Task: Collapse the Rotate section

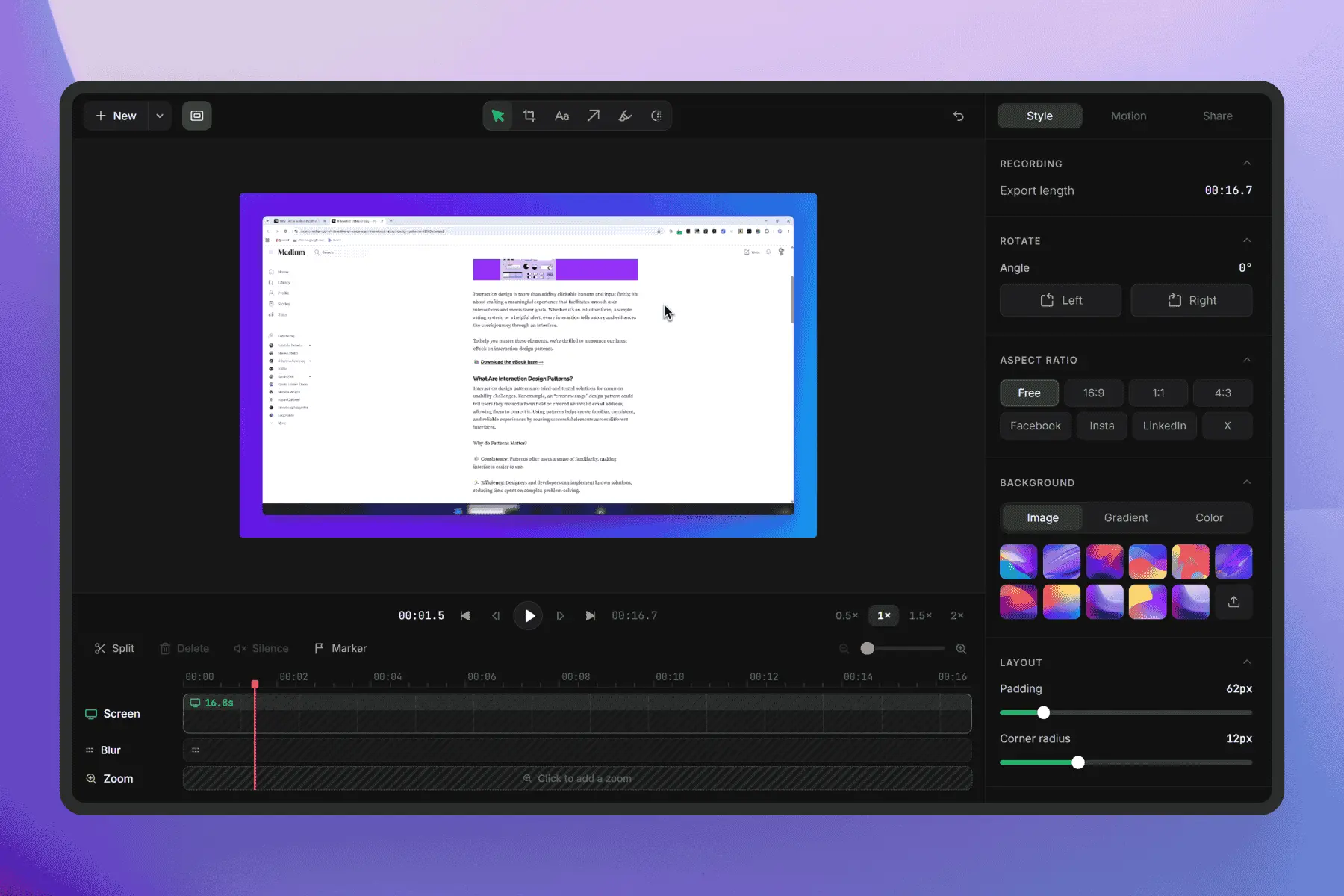Action: 1246,240
